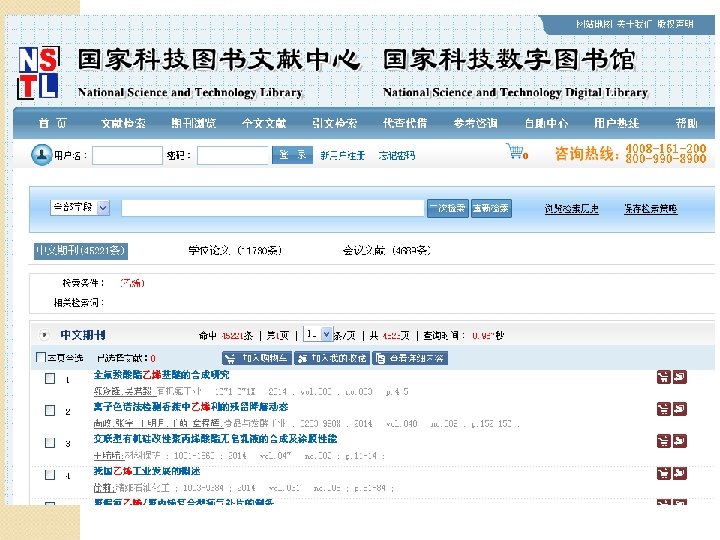Click the main search text box
Screen dimensions: 720x540
click(x=273, y=208)
